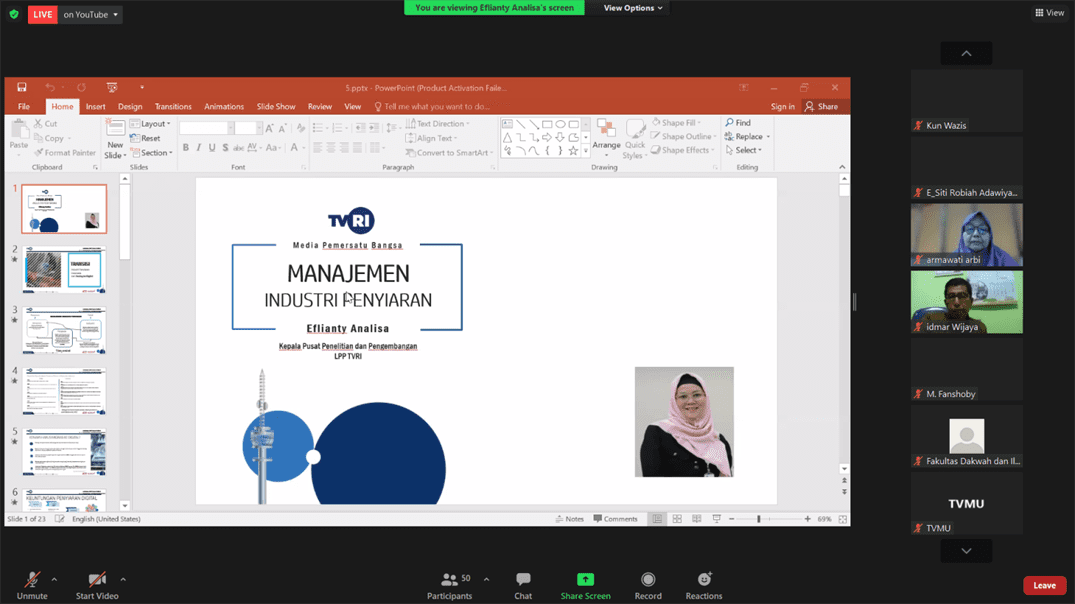Click the zoom out minus button
1075x604 pixels.
732,519
